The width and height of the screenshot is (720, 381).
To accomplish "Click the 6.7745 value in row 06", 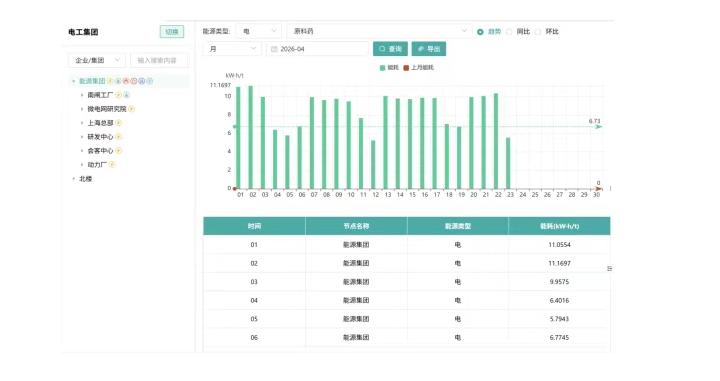I will coord(559,337).
